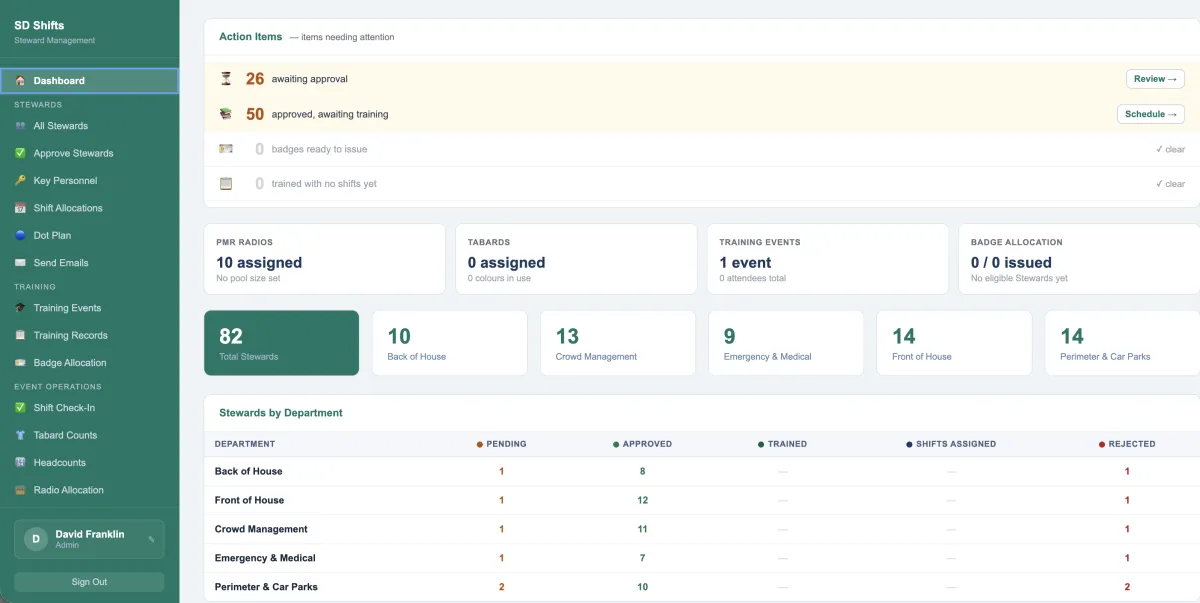This screenshot has width=1200, height=603.
Task: Click the All Stewards people icon
Action: [20, 126]
